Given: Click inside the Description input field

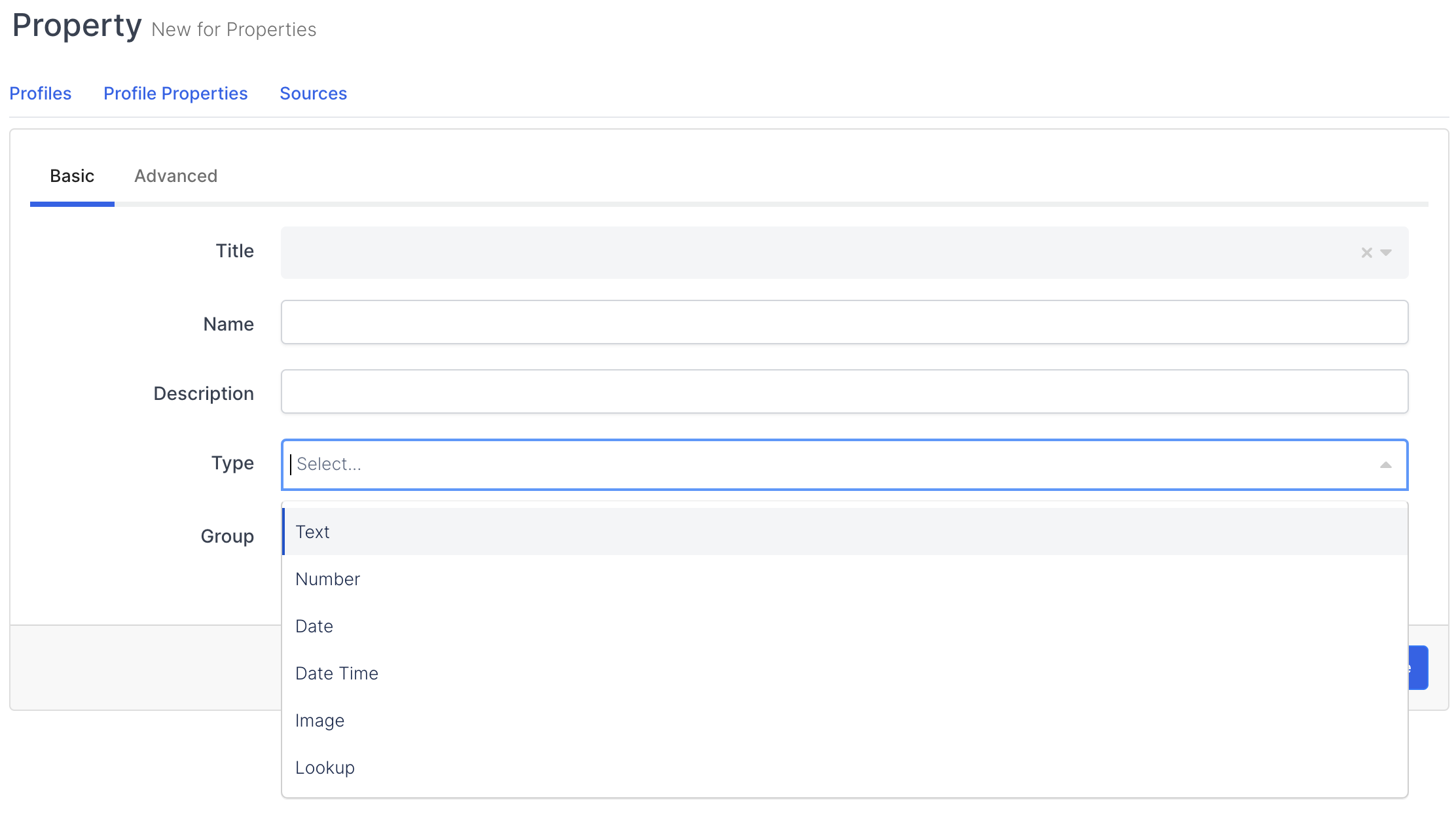Looking at the screenshot, I should [845, 391].
